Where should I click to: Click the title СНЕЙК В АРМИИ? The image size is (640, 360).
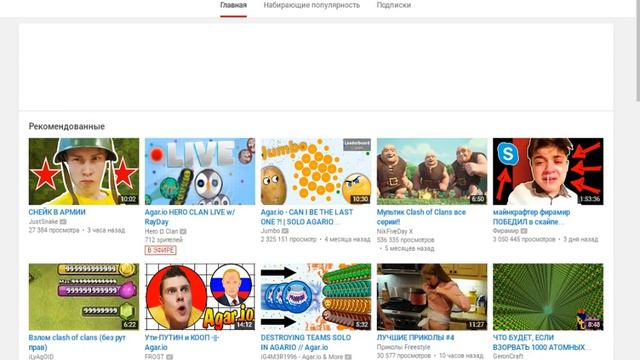(x=57, y=212)
